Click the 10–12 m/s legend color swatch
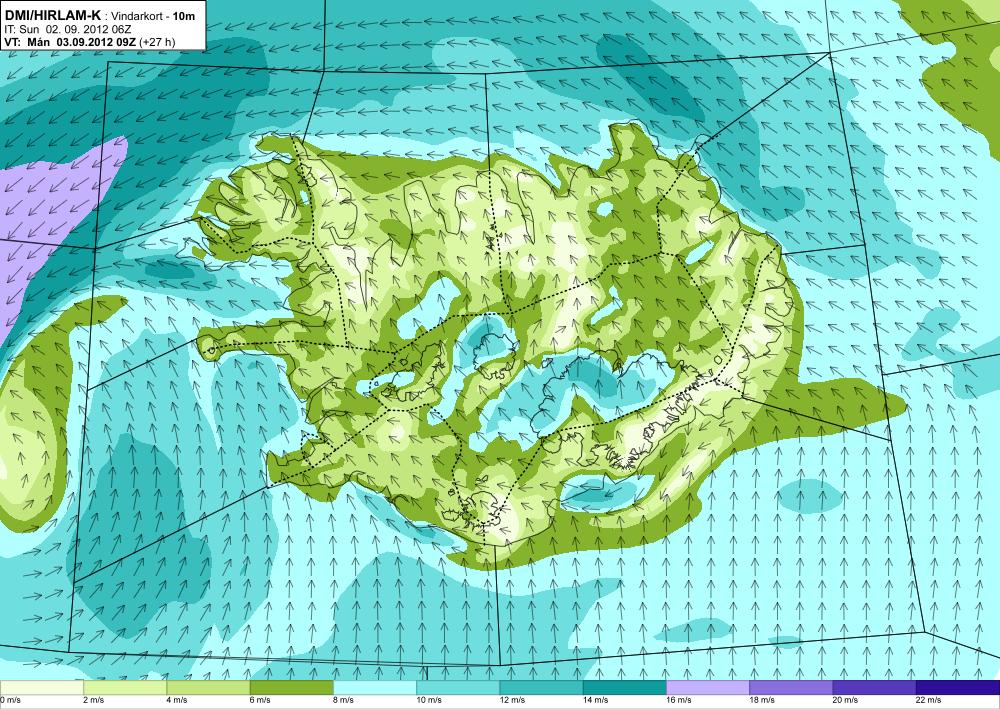 tap(458, 688)
